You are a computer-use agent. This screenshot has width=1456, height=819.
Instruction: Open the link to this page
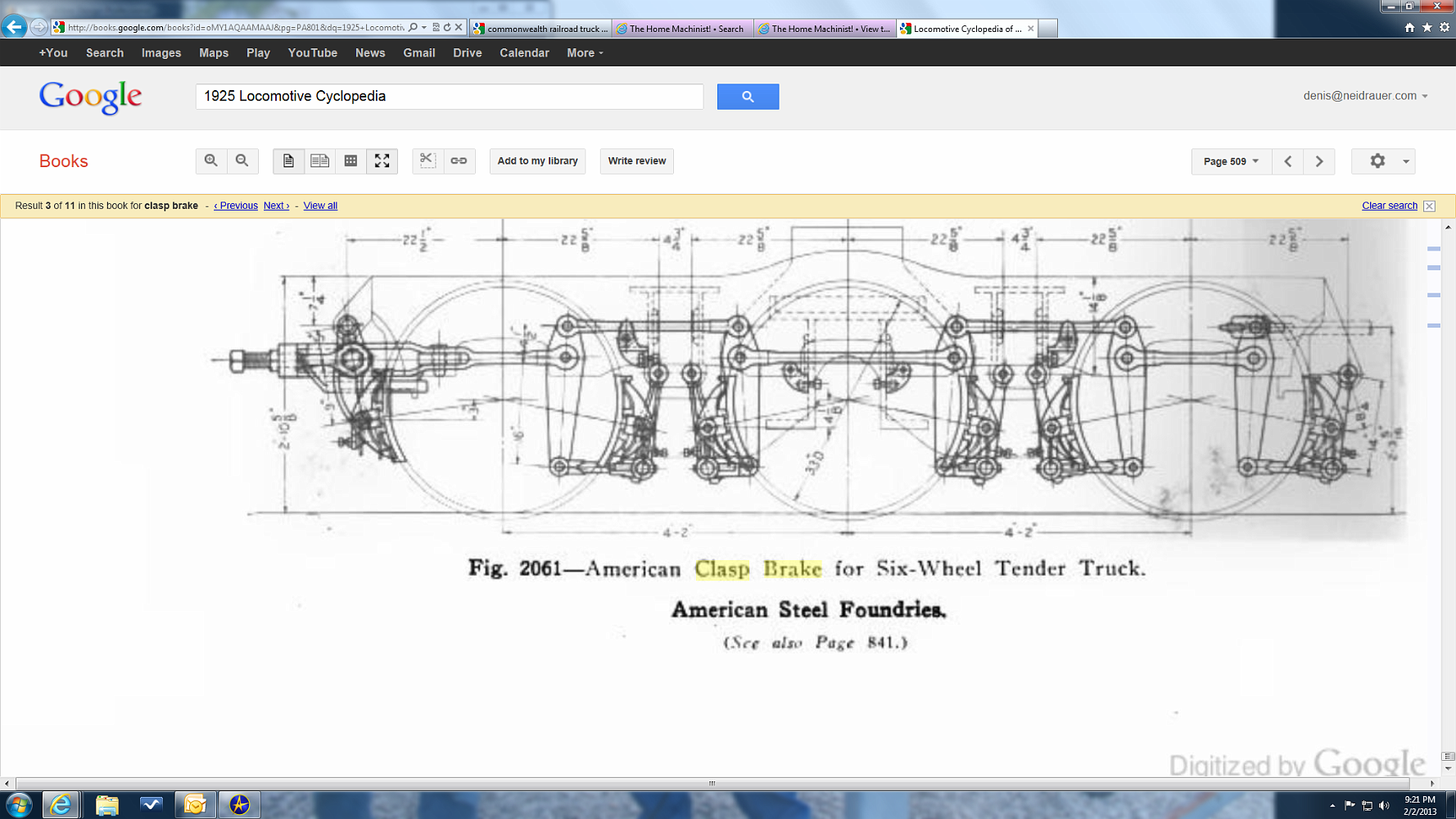[x=459, y=161]
